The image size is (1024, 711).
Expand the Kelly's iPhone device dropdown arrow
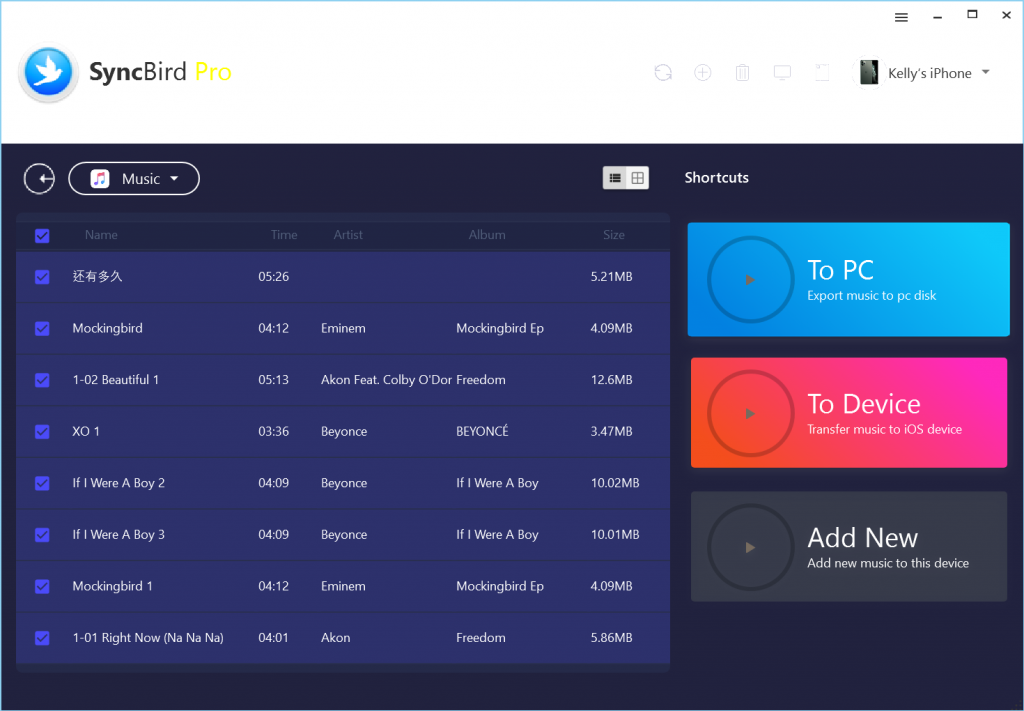click(985, 72)
